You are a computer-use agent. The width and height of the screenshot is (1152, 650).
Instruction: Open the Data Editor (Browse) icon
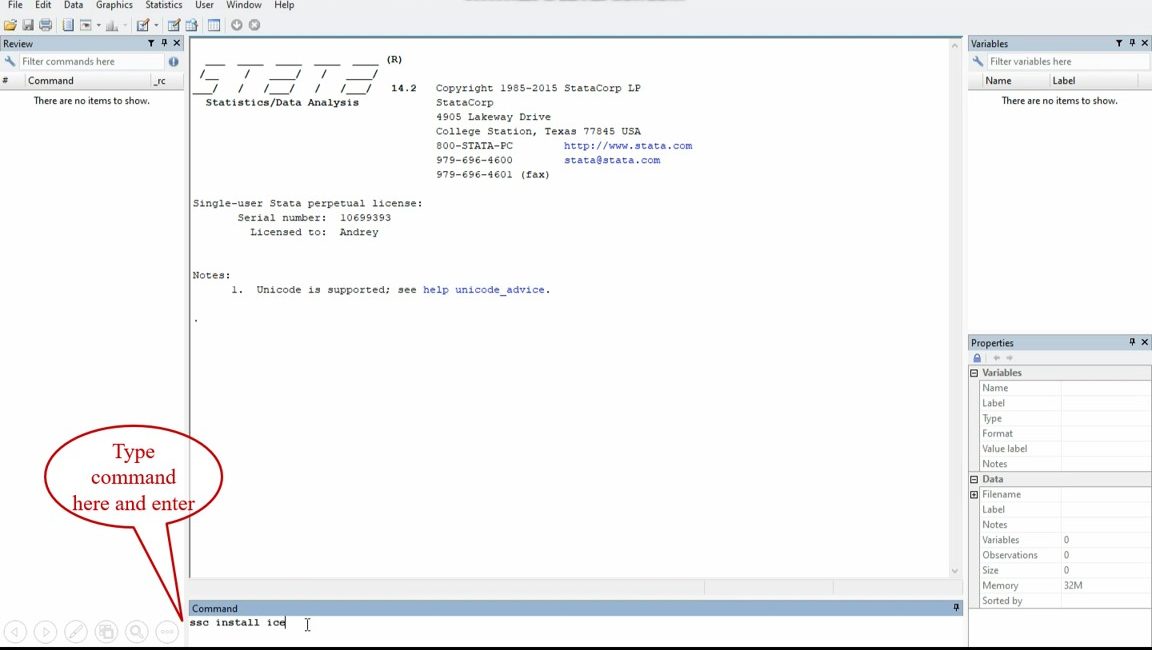[x=192, y=25]
